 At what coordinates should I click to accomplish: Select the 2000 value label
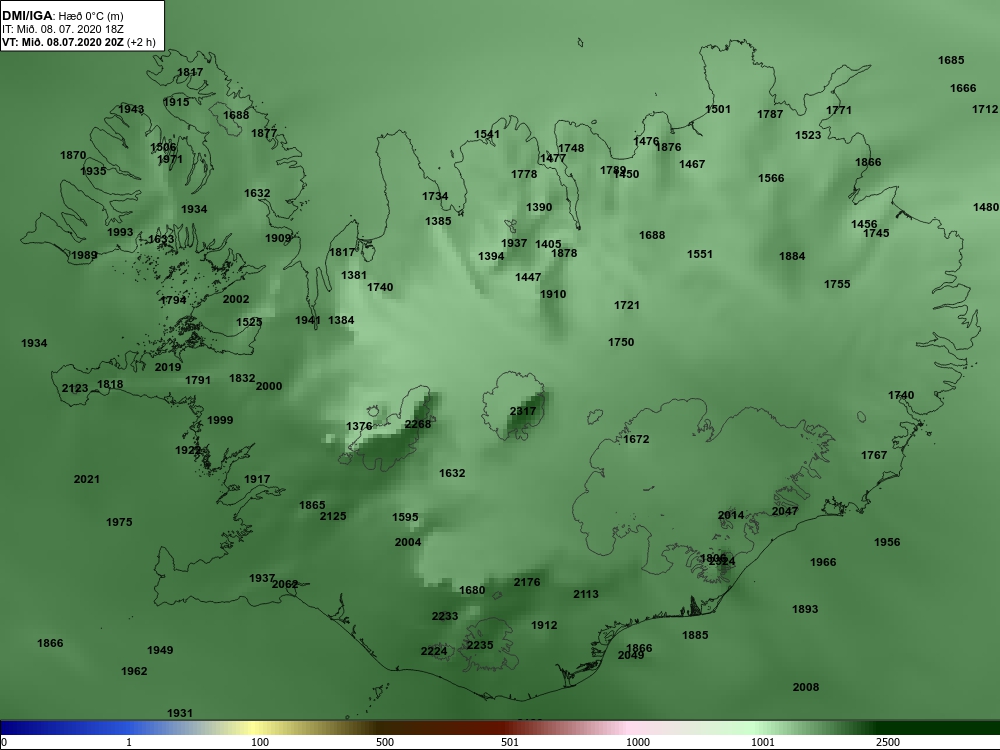pyautogui.click(x=268, y=386)
